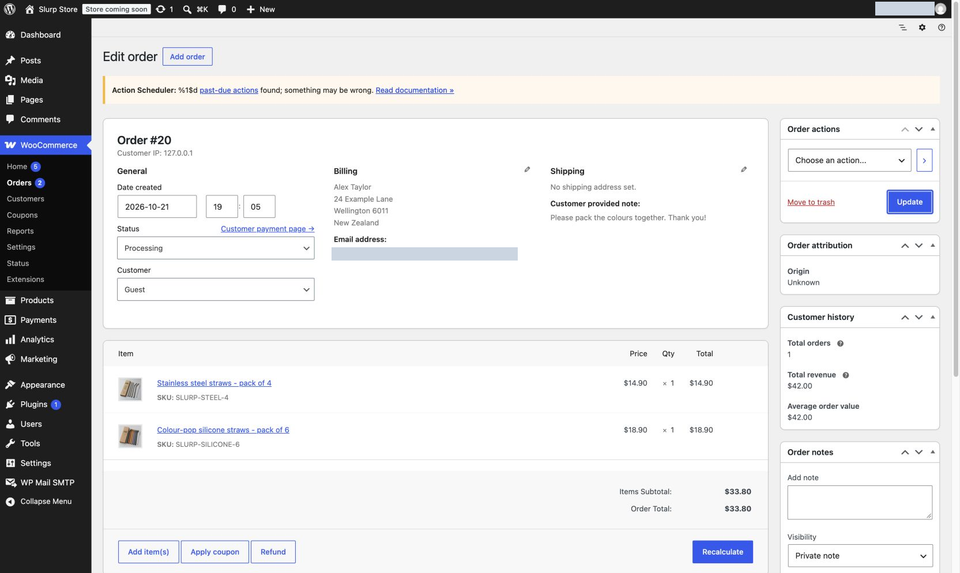Click the minute field showing 05
This screenshot has height=573, width=960.
(259, 206)
